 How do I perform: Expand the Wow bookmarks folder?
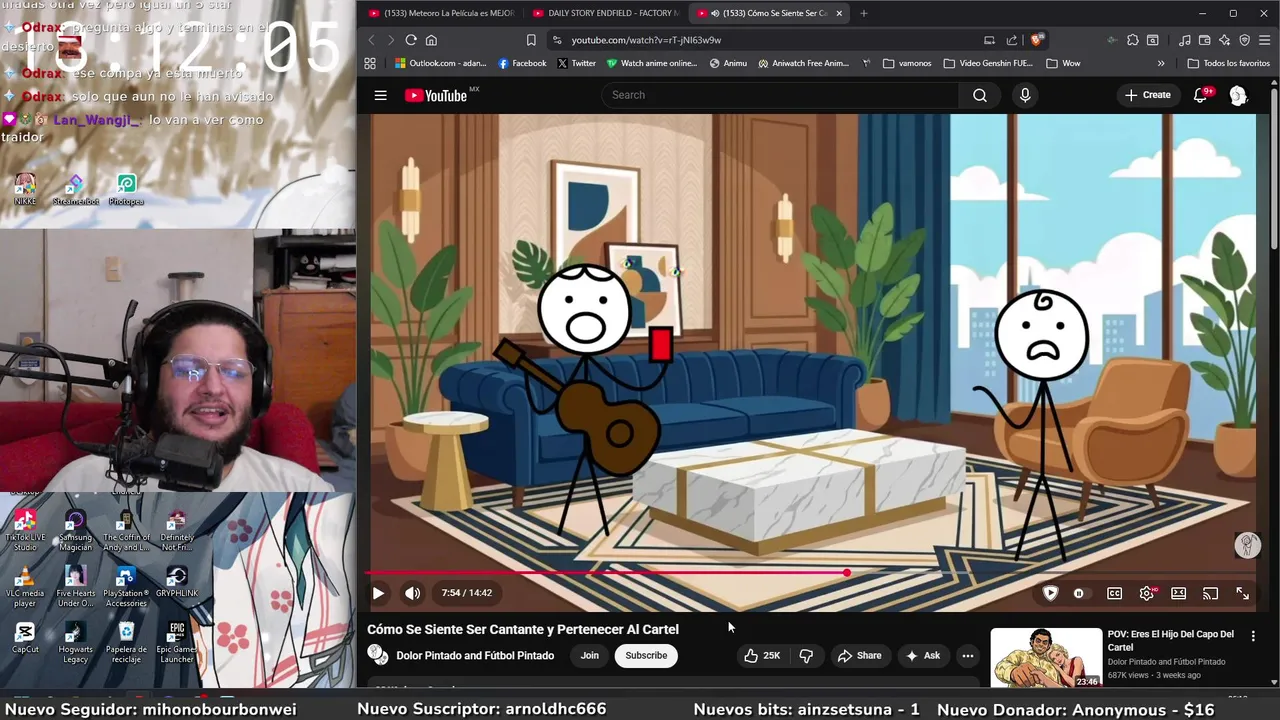[x=1063, y=63]
